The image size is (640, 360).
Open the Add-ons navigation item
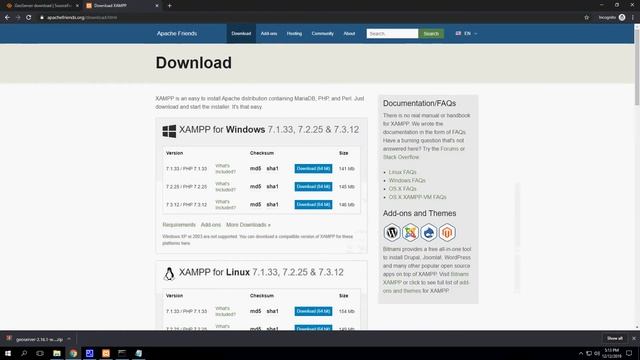click(x=269, y=33)
